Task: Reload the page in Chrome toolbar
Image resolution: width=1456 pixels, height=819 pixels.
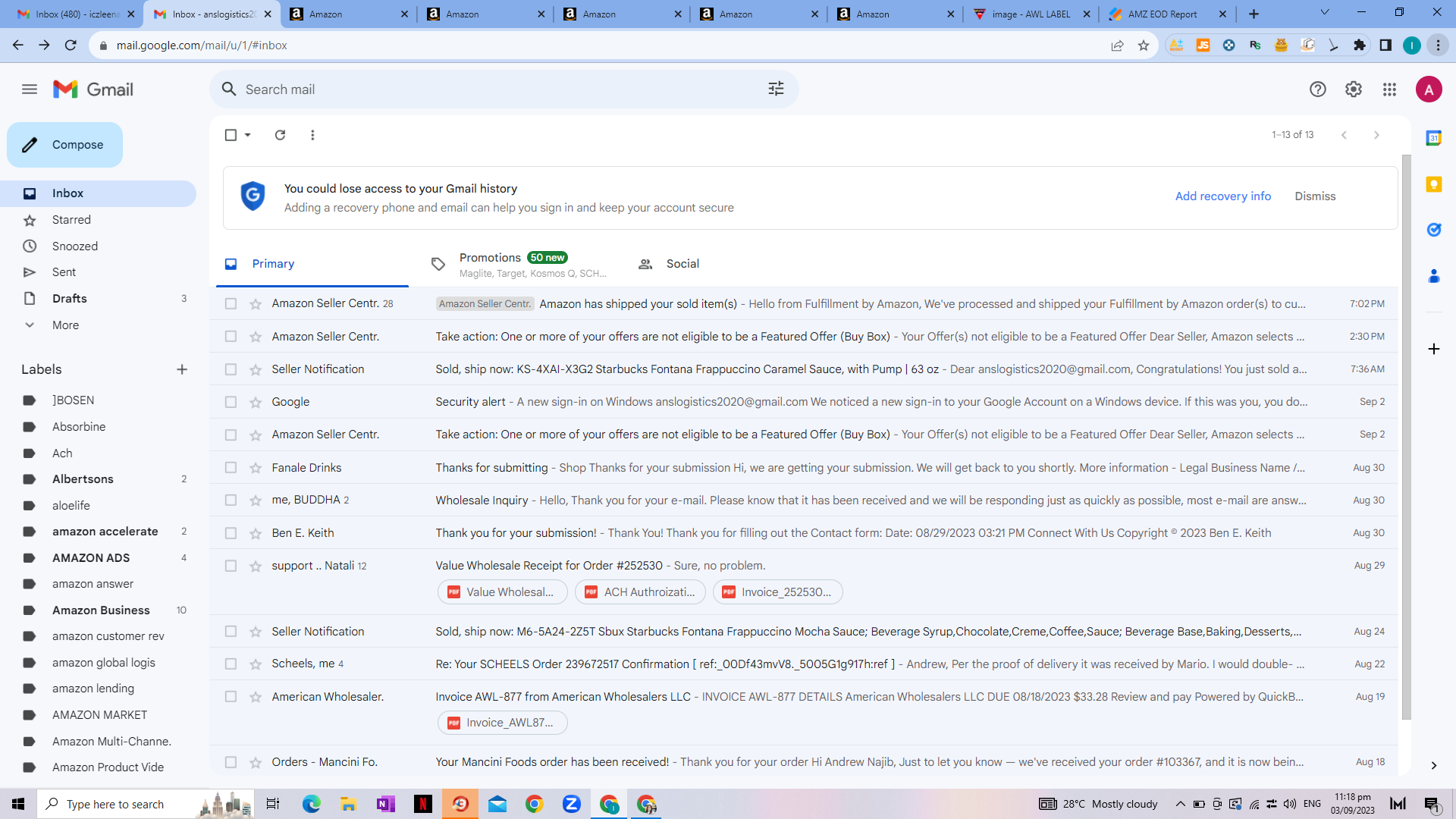Action: (x=71, y=45)
